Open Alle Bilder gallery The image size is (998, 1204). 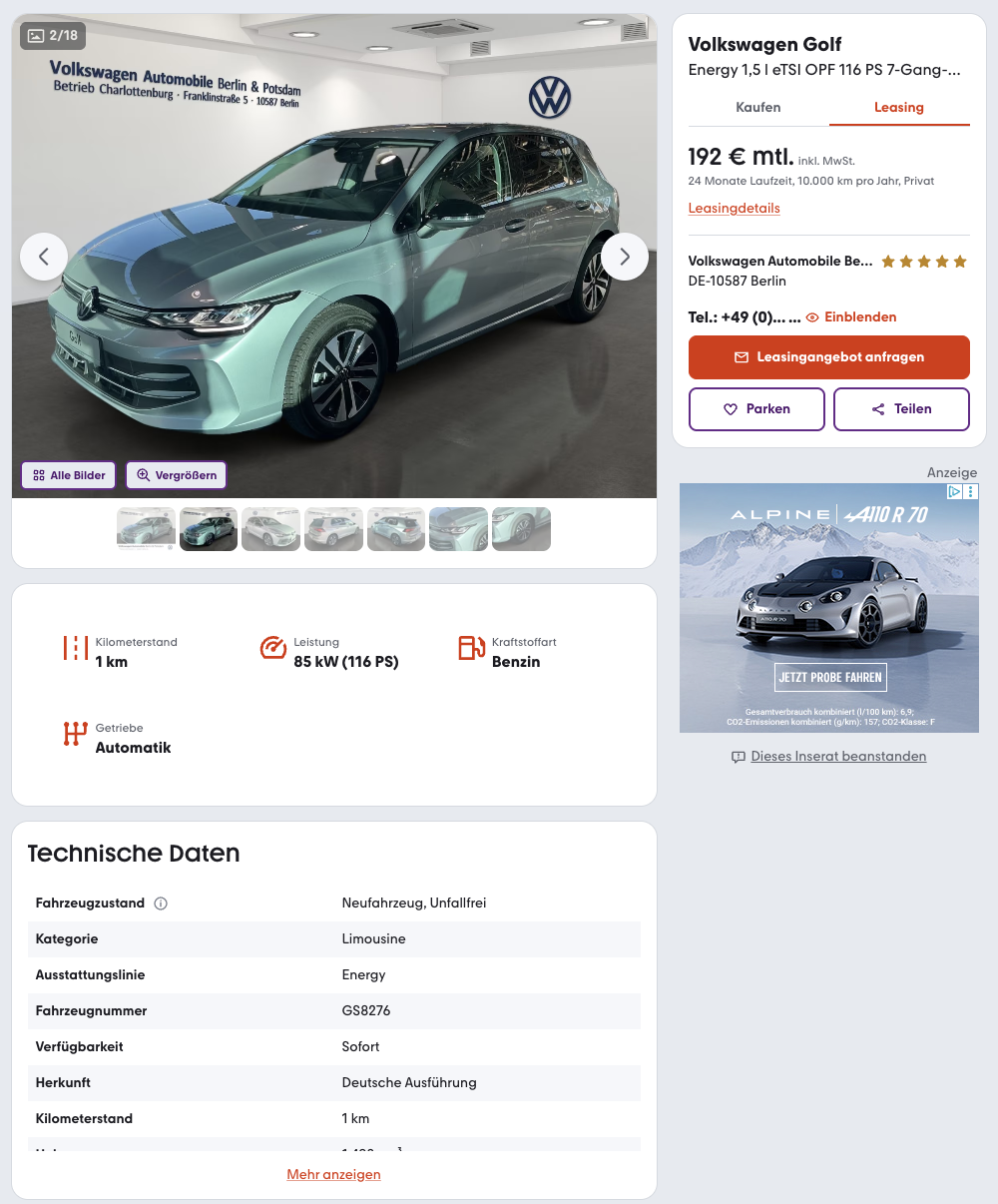69,475
